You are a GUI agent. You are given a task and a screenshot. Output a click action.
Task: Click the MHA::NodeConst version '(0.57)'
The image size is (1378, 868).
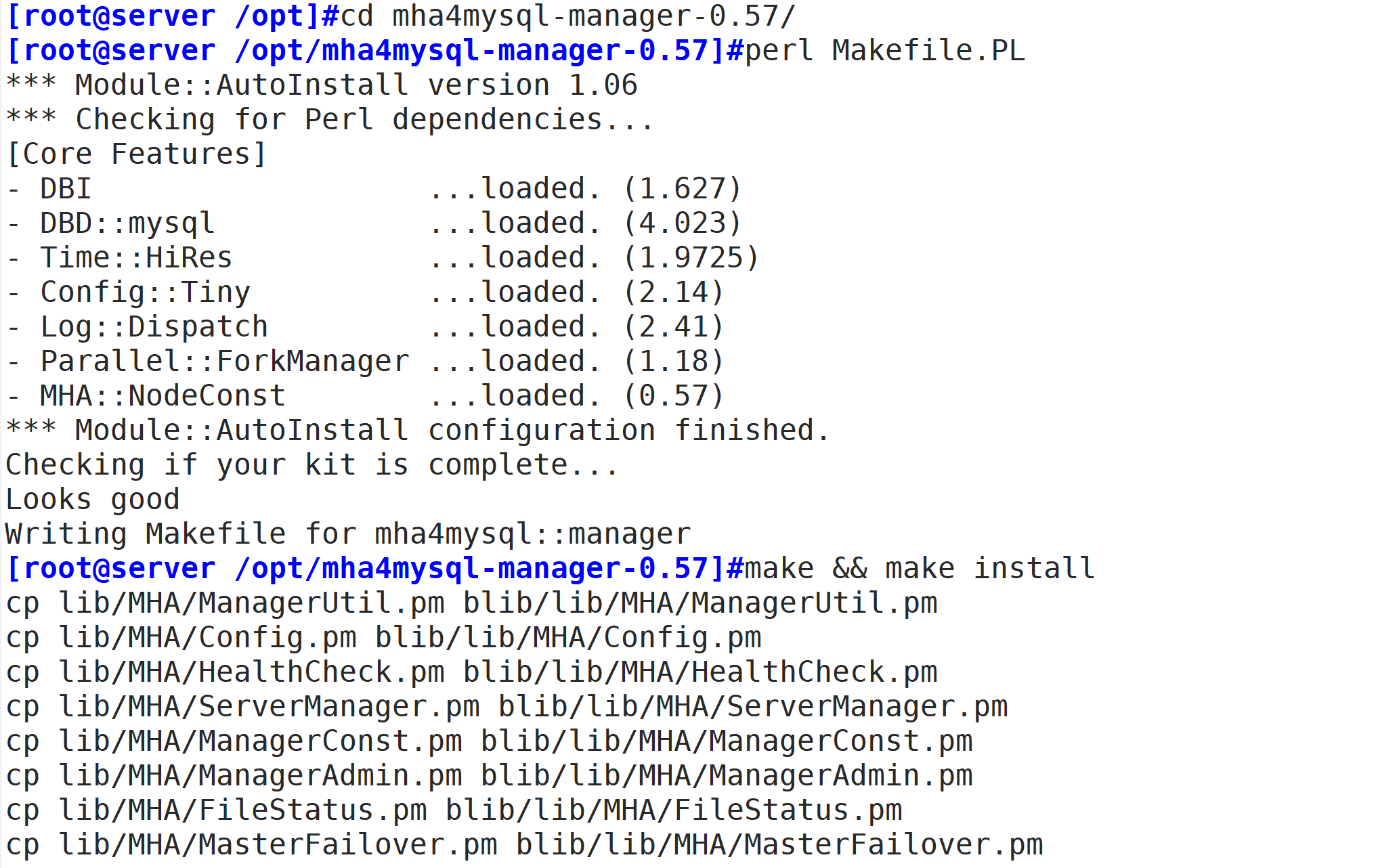tap(674, 396)
